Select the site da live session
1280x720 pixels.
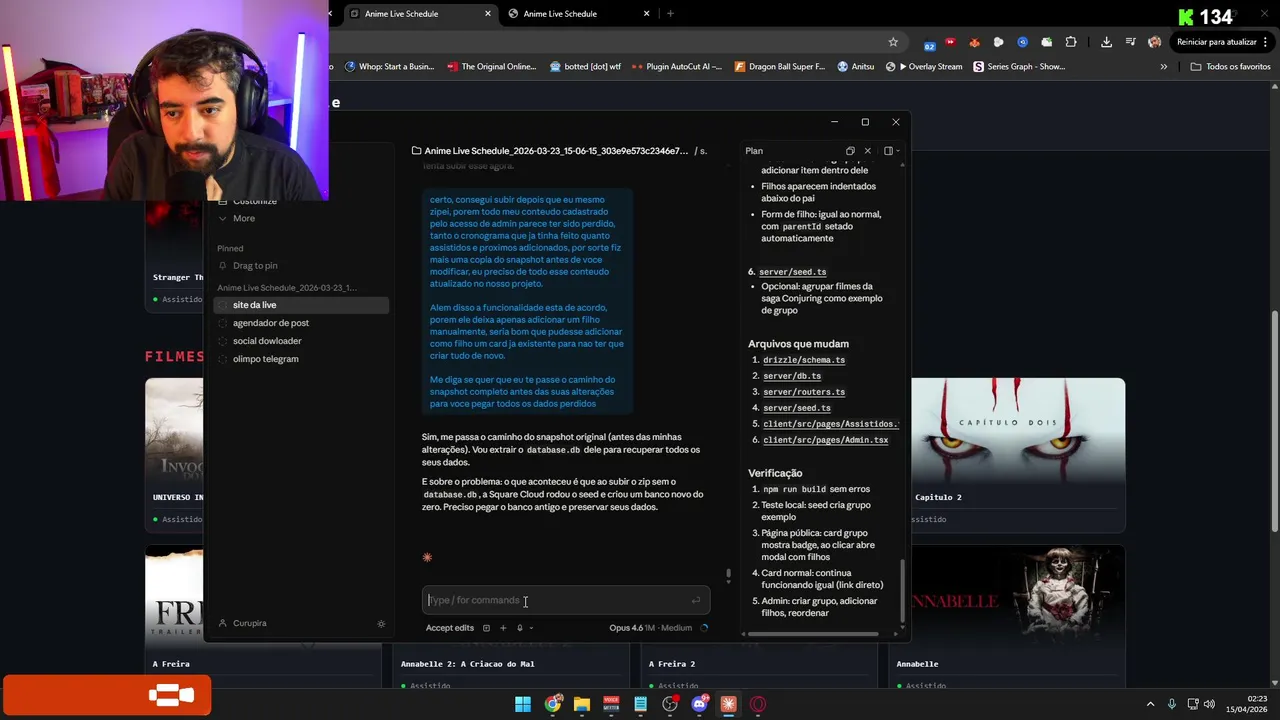click(x=301, y=305)
